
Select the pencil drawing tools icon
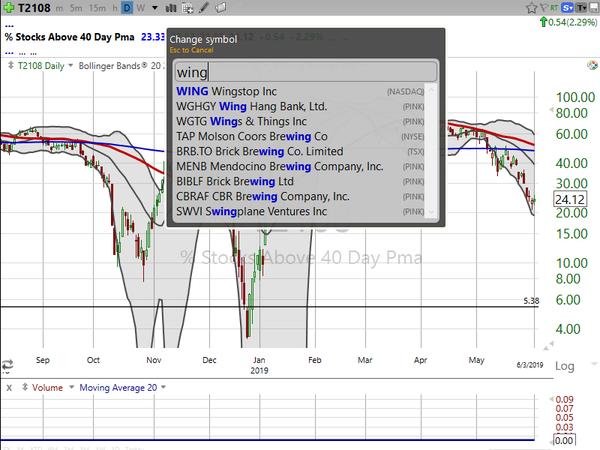204,8
